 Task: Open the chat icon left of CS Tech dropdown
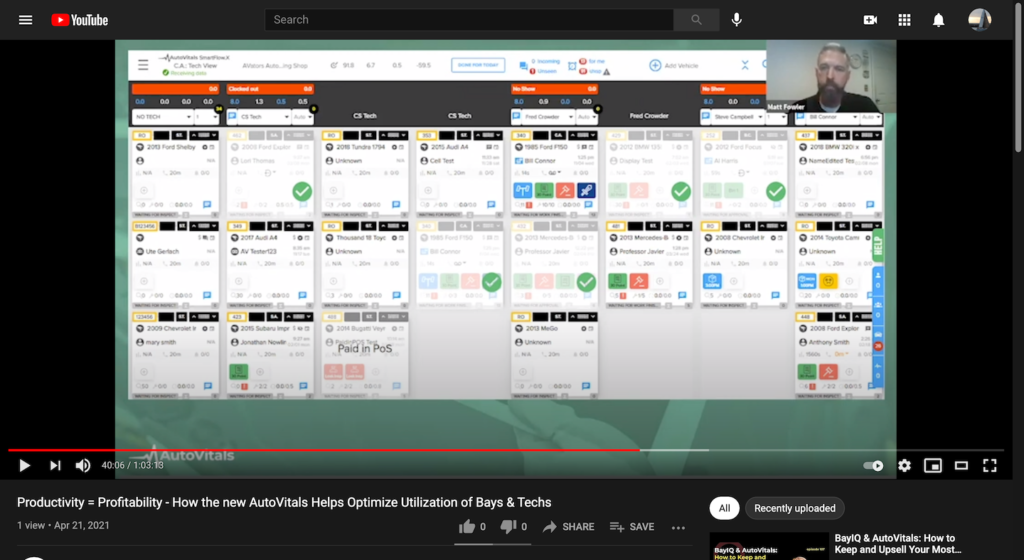coord(232,116)
